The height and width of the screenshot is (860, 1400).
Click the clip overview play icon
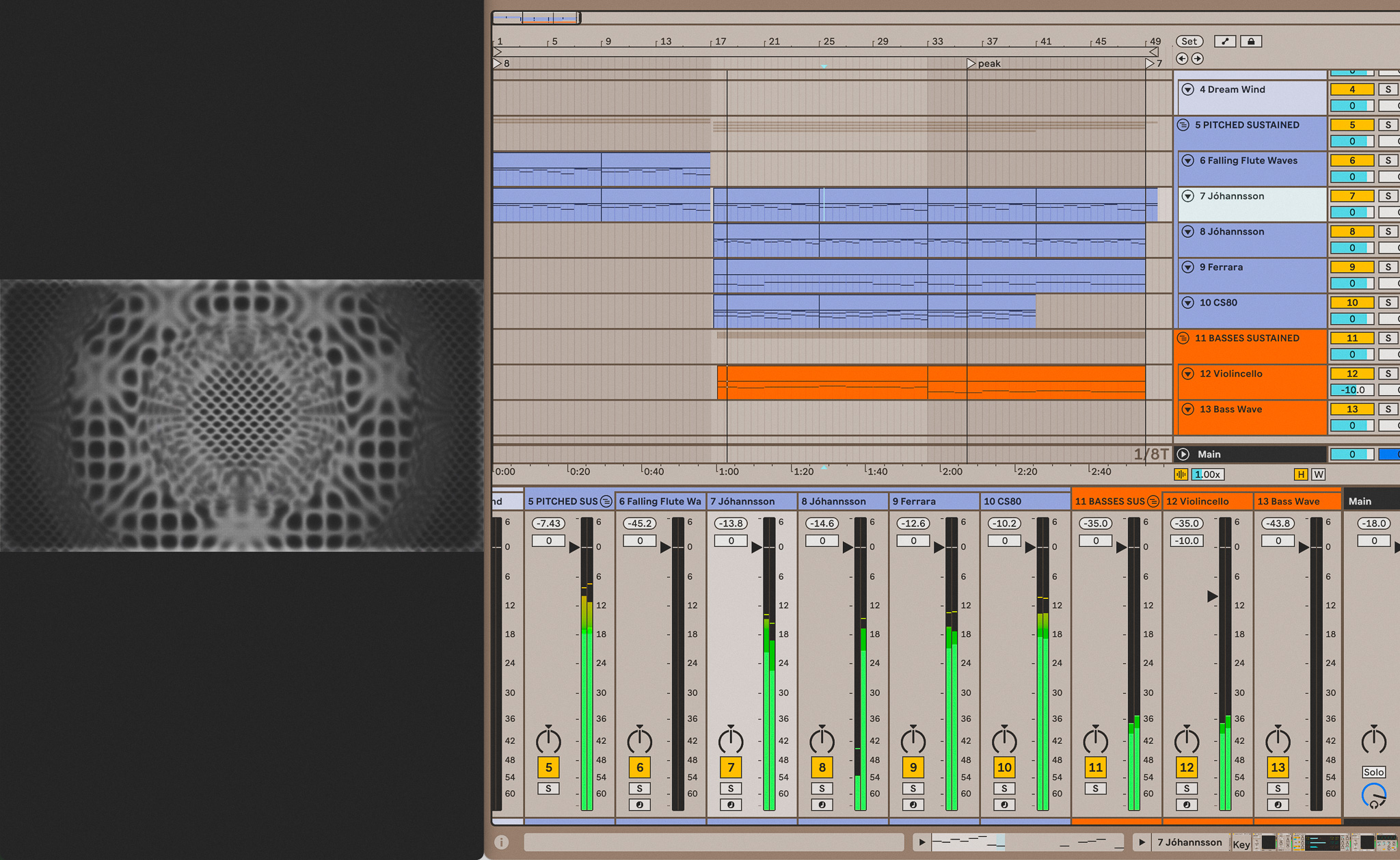[x=921, y=842]
